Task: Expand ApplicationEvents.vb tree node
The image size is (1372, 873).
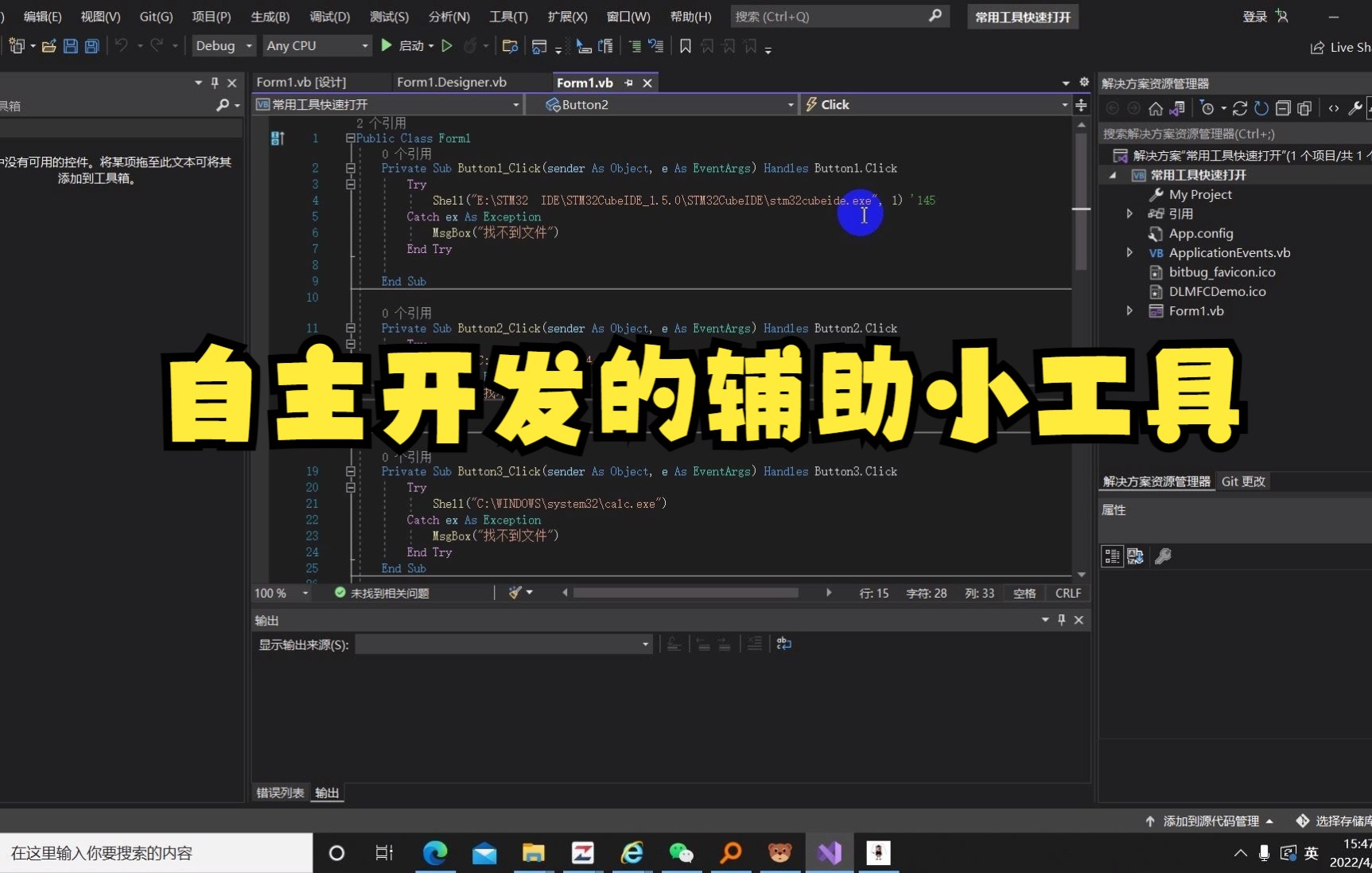Action: (1129, 252)
